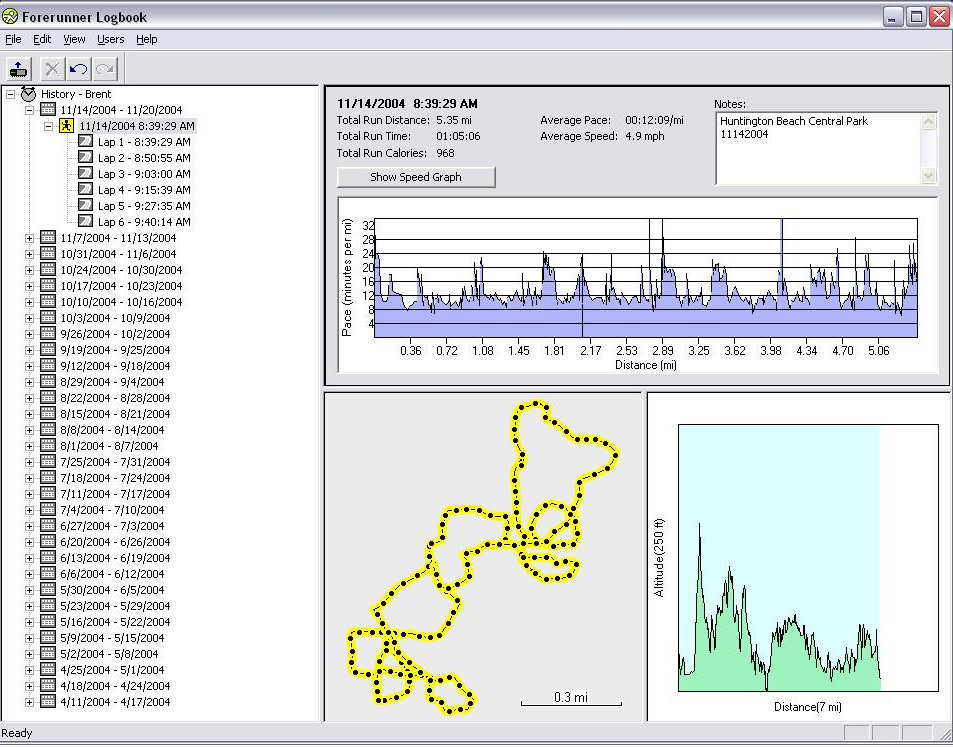Click the Redo arrow toolbar icon
953x747 pixels.
[x=105, y=69]
